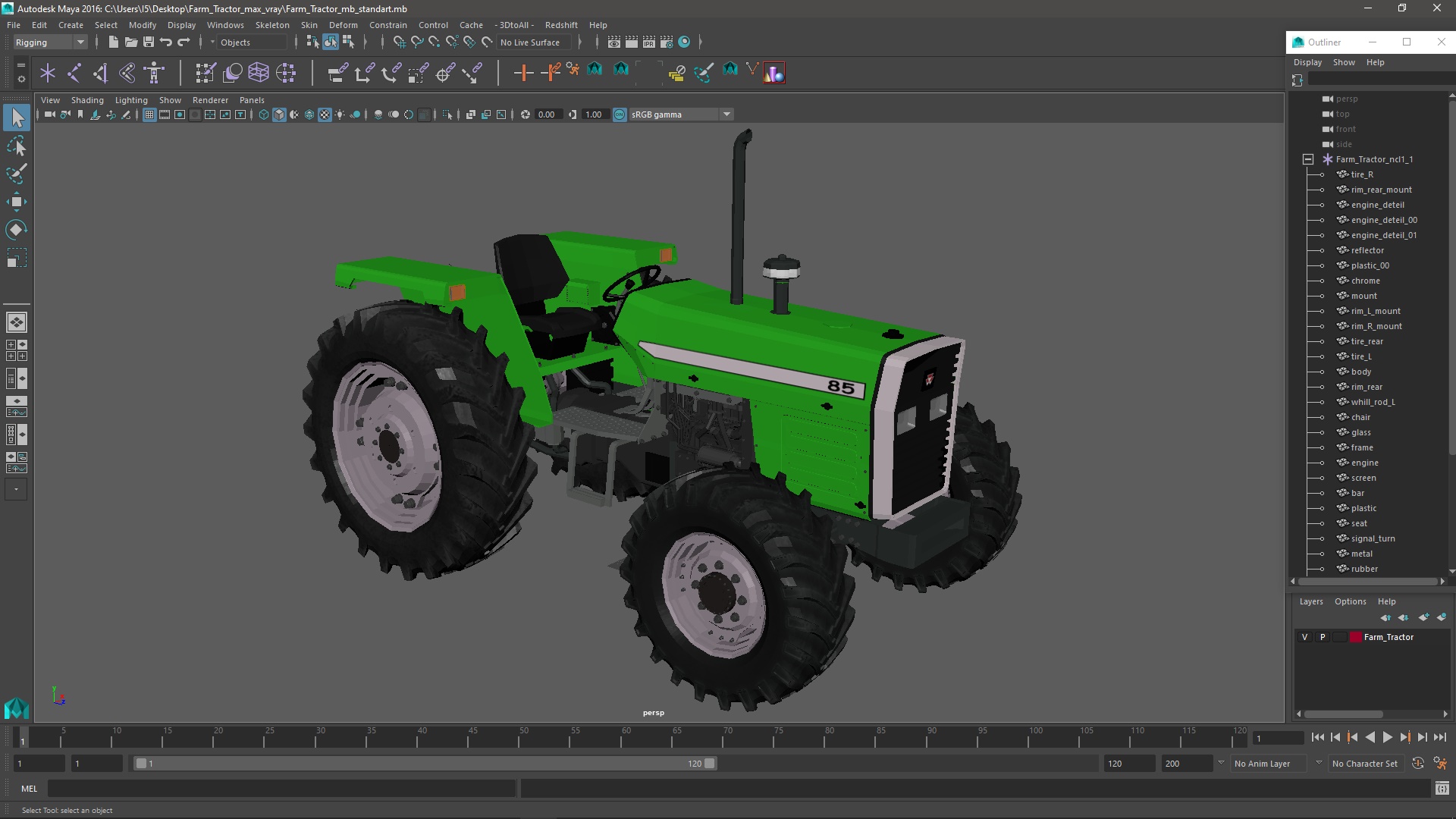Click the Set Key orange plus icon
The width and height of the screenshot is (1456, 819).
[523, 73]
